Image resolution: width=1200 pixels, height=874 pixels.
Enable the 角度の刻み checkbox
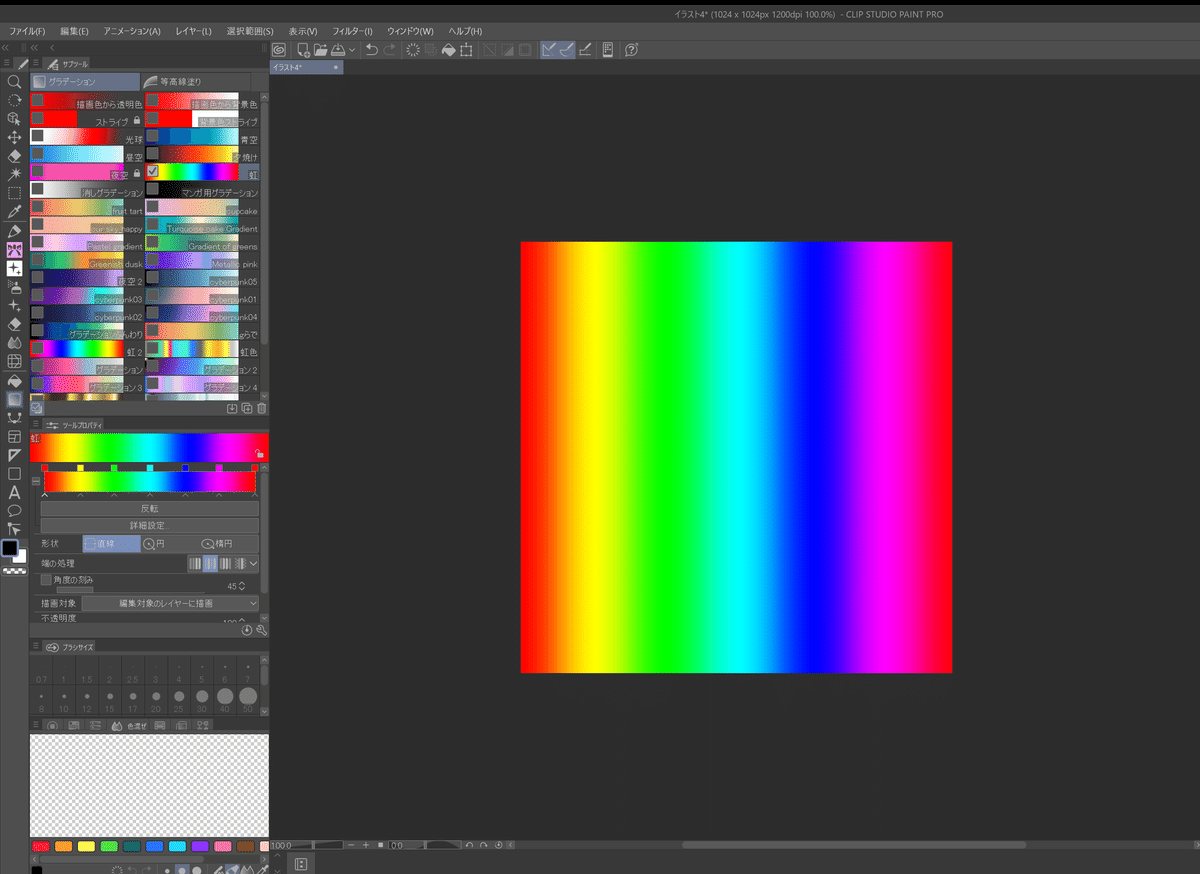[46, 580]
